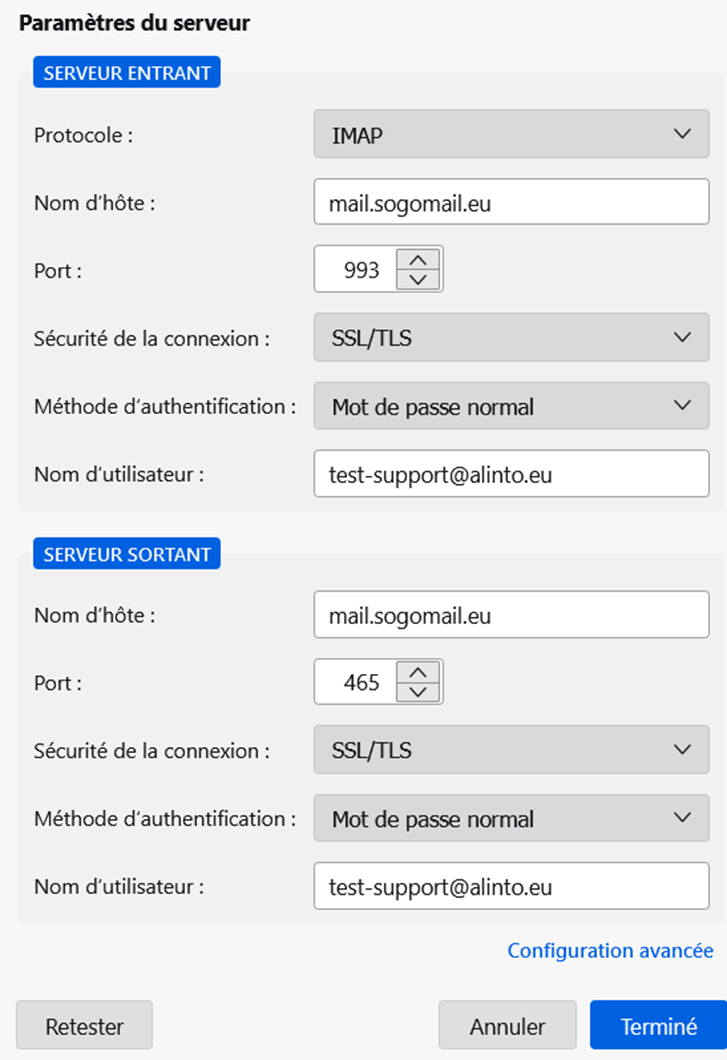
Task: Open incoming Sécurité de la connexion dropdown
Action: coord(511,338)
